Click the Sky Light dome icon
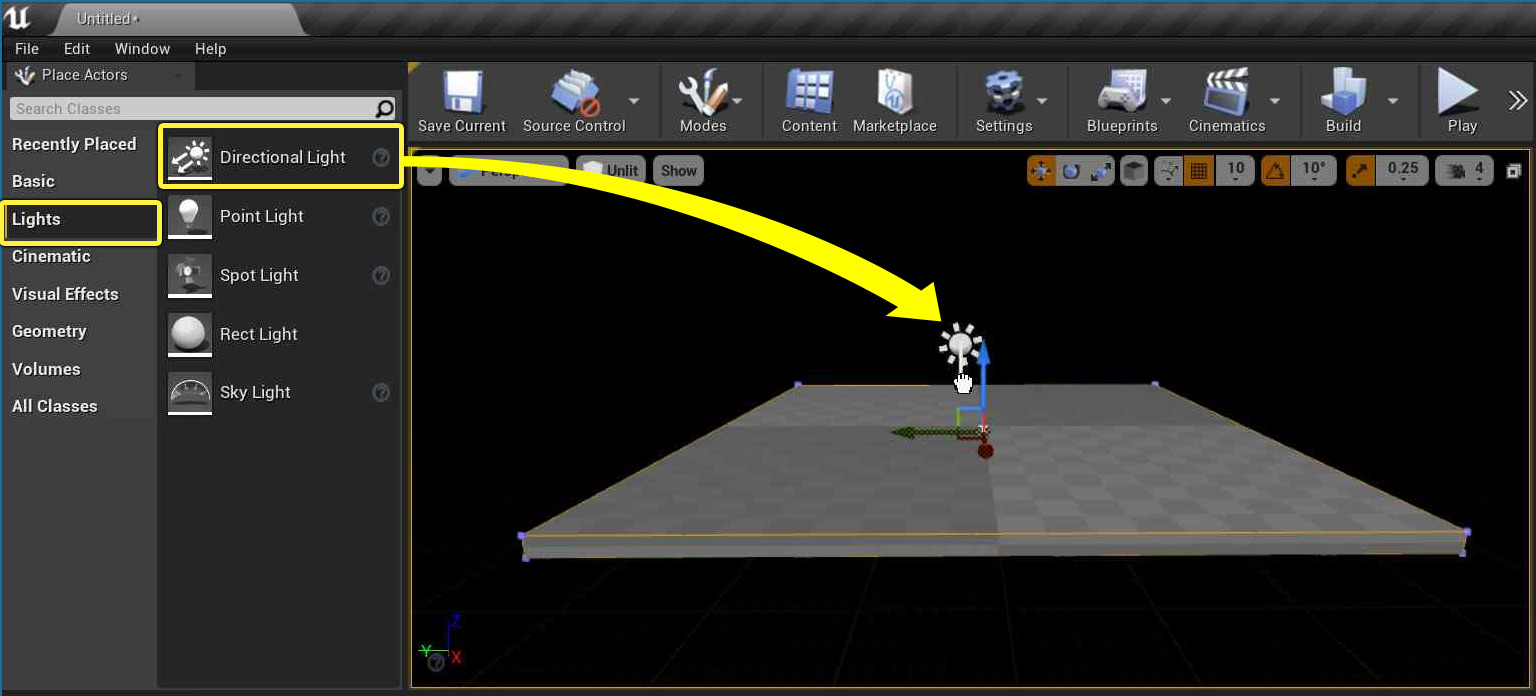This screenshot has height=696, width=1536. click(x=190, y=393)
